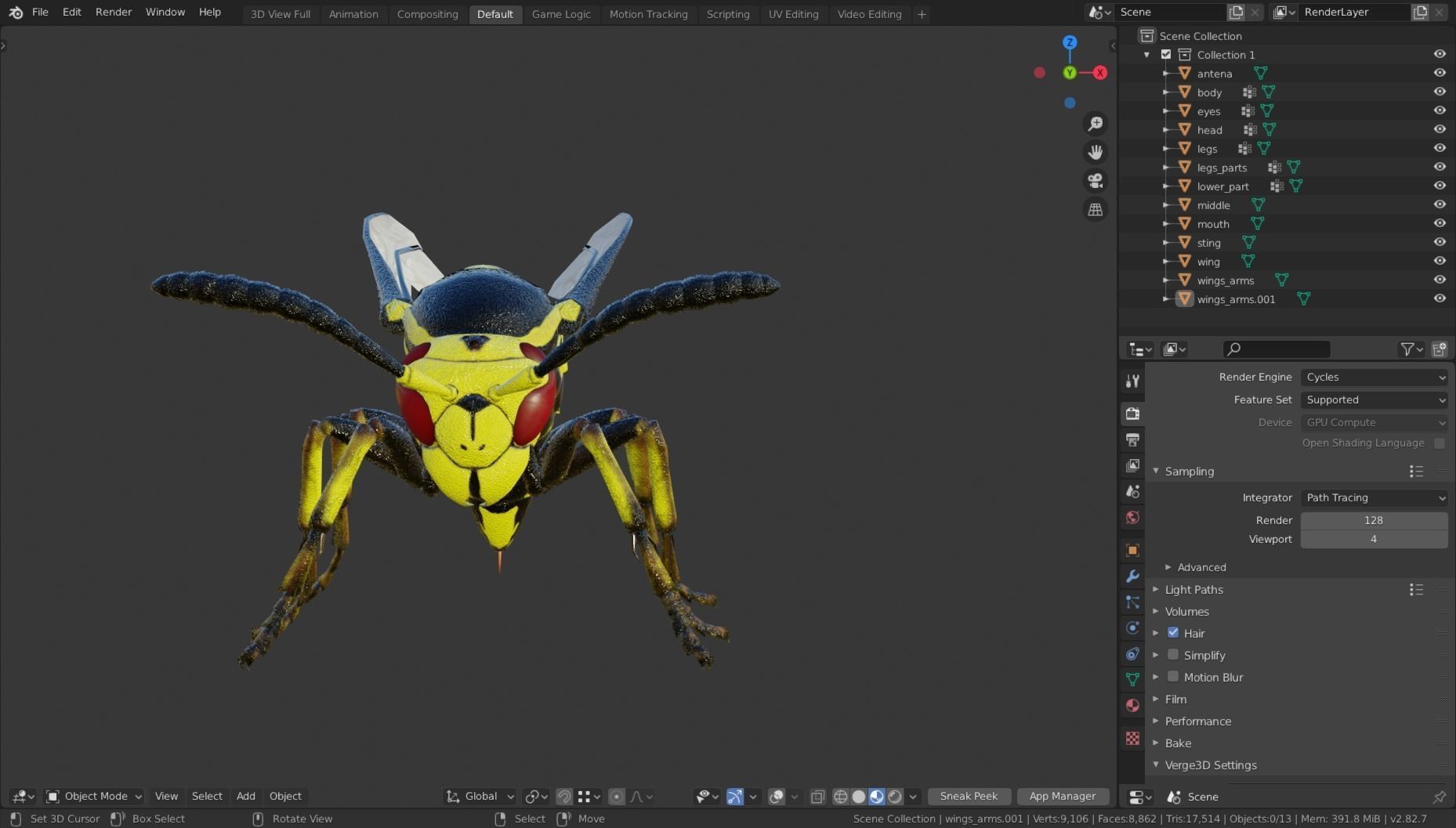
Task: Open Object properties orange square tab
Action: (x=1132, y=550)
